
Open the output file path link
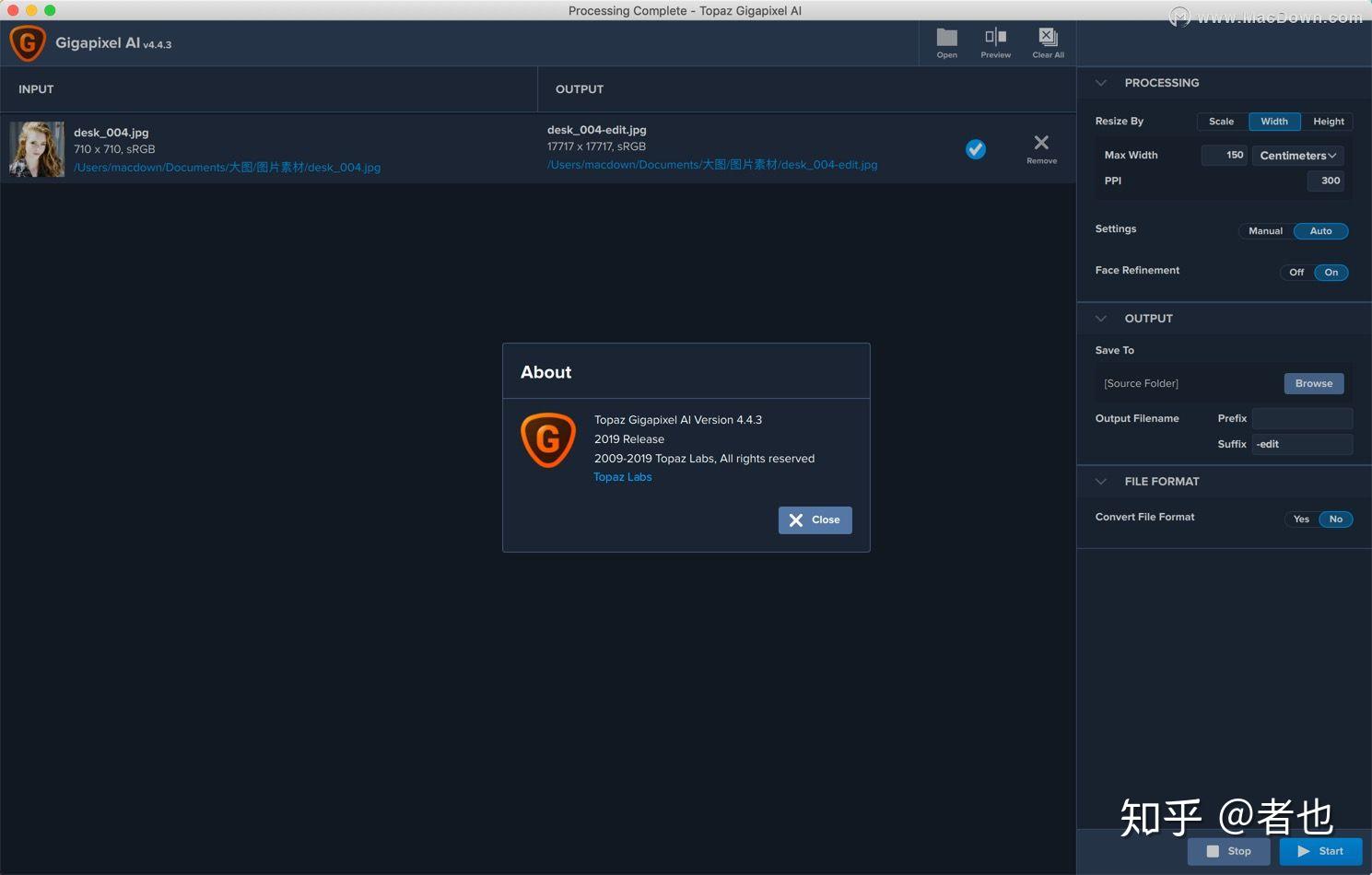tap(712, 165)
